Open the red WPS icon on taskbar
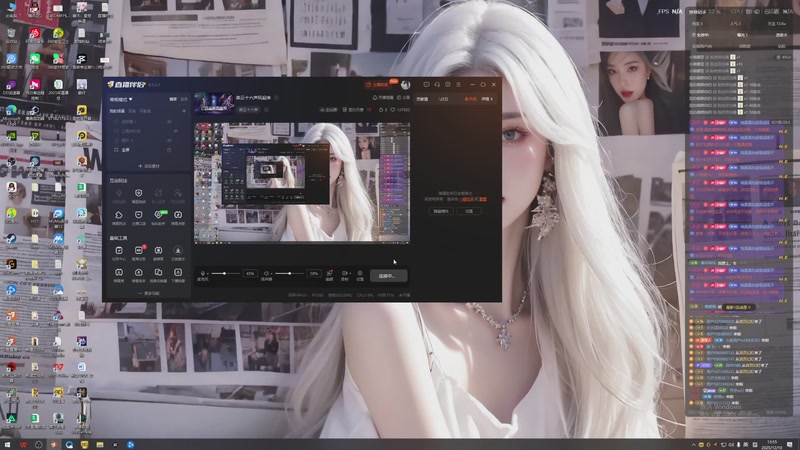The image size is (800, 450). click(x=23, y=444)
